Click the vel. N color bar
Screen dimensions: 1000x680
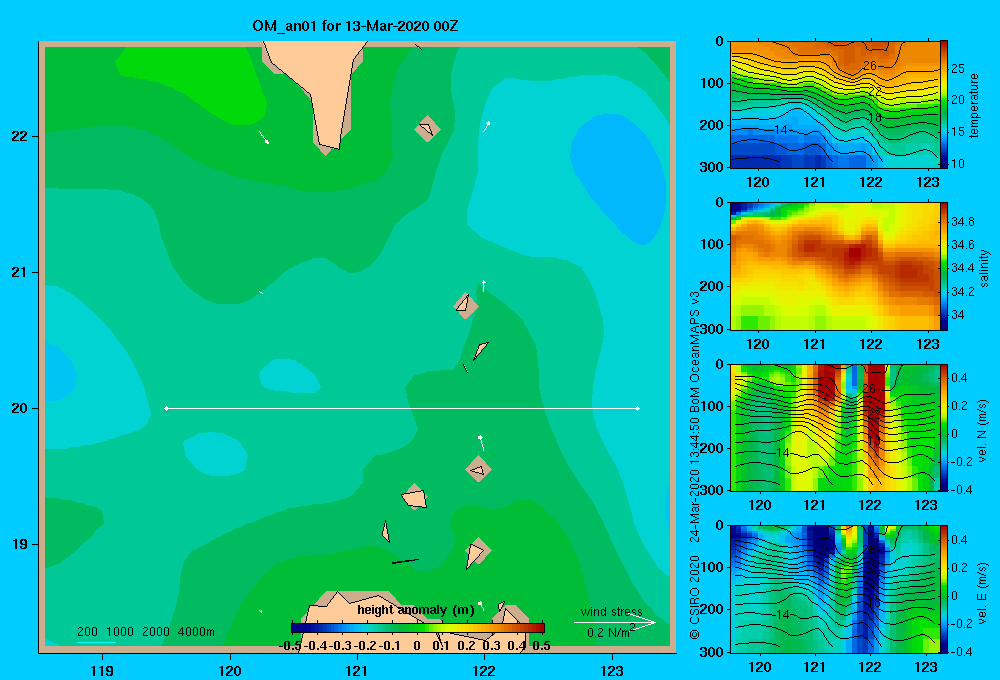pyautogui.click(x=944, y=427)
